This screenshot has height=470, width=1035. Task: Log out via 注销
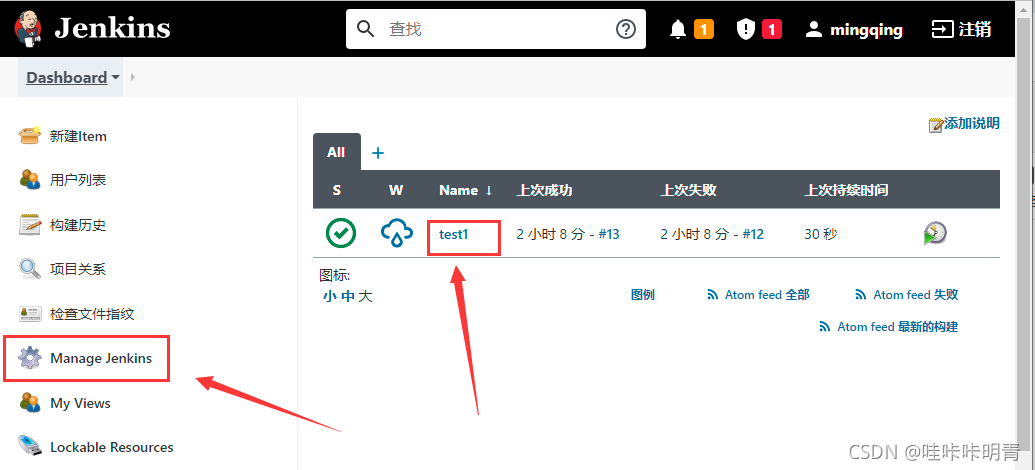[960, 29]
